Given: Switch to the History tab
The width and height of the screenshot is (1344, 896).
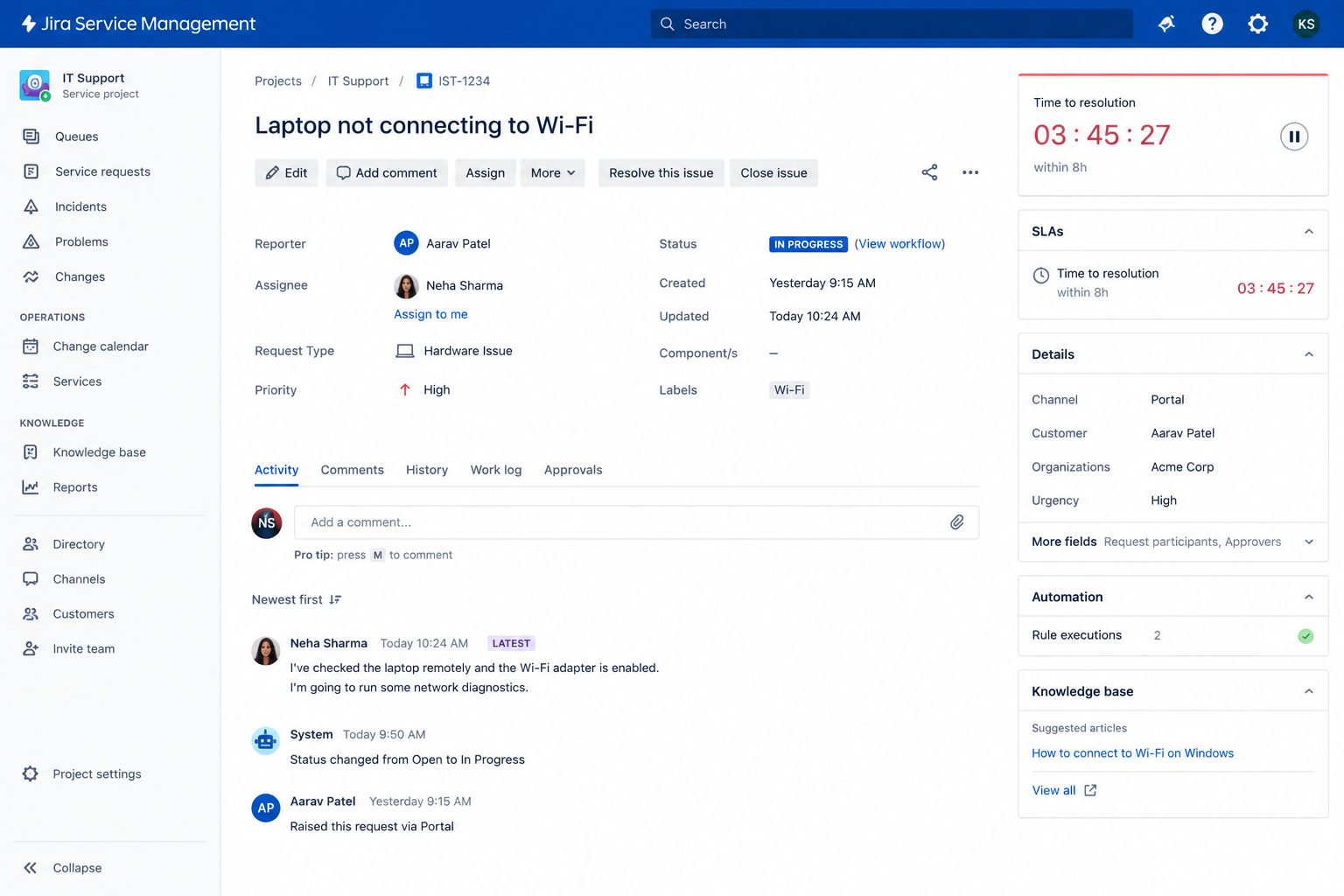Looking at the screenshot, I should (427, 470).
